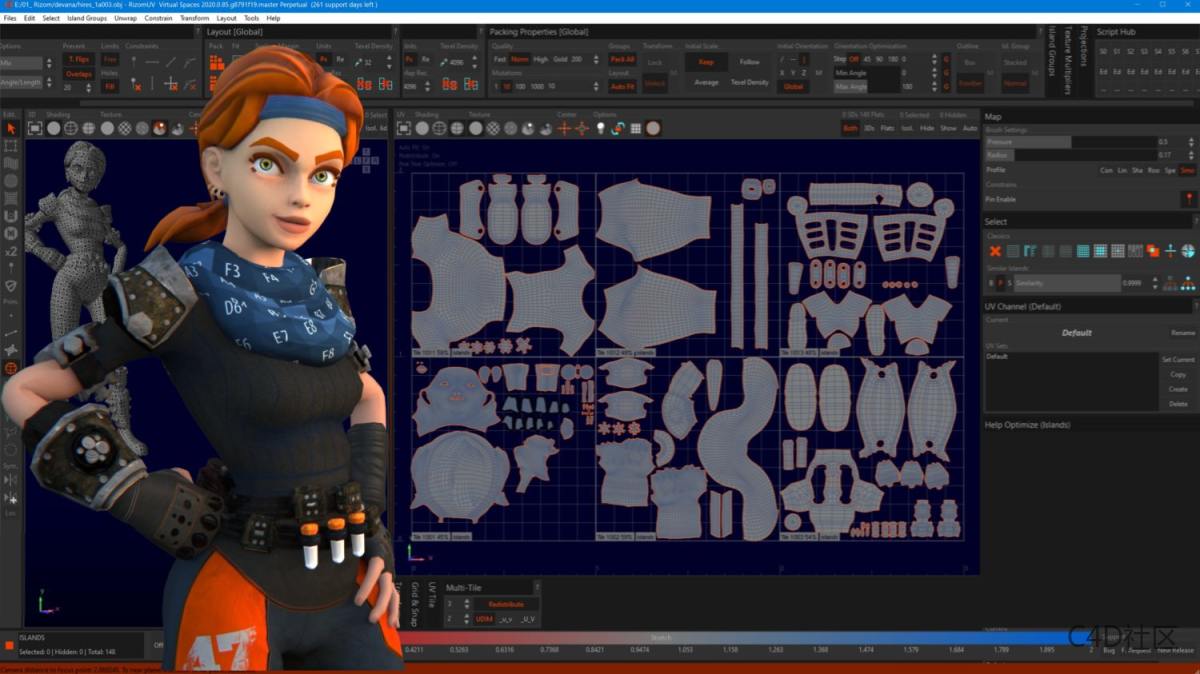Select the red X deselect icon in Classics
The height and width of the screenshot is (674, 1200).
coord(996,251)
